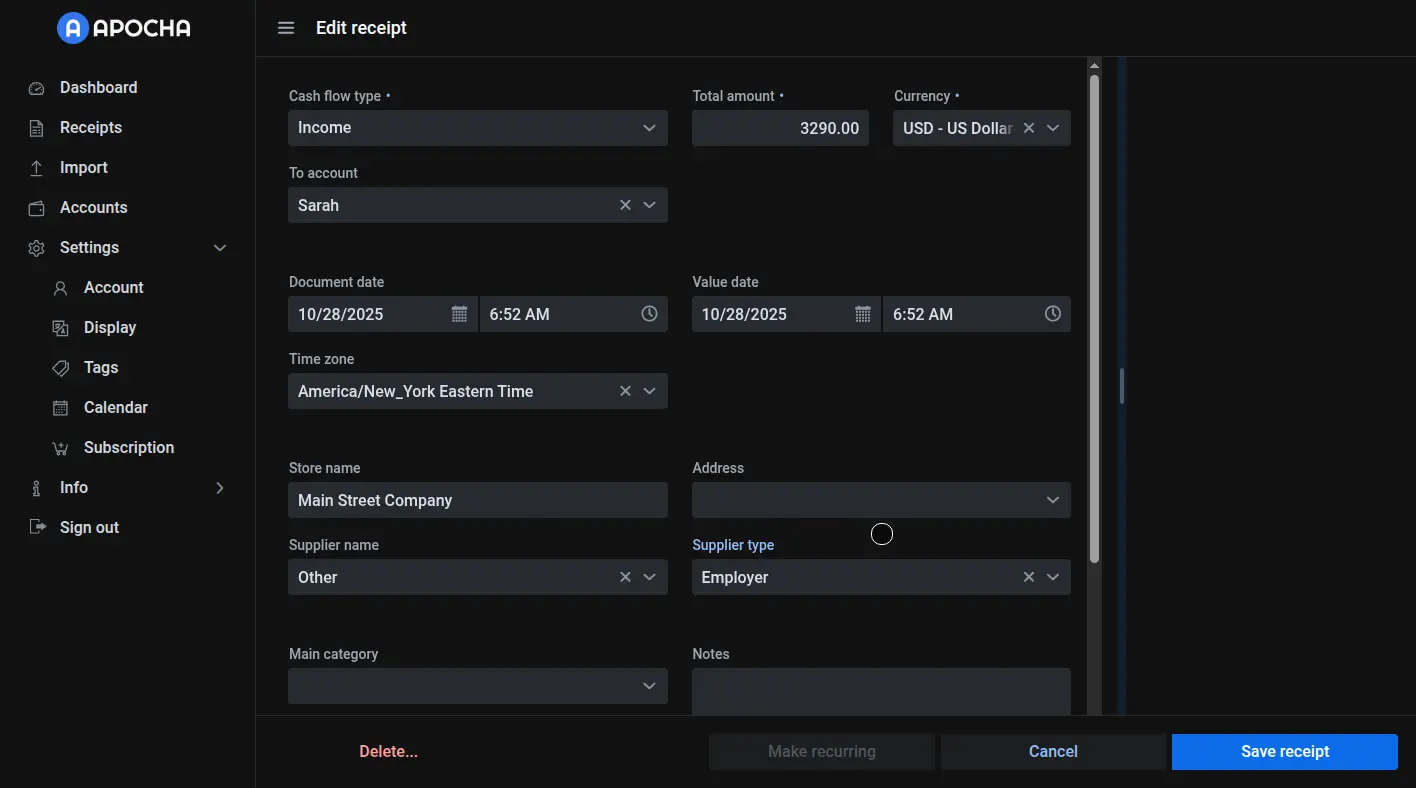Click the Save receipt button
This screenshot has height=788, width=1416.
(1284, 752)
